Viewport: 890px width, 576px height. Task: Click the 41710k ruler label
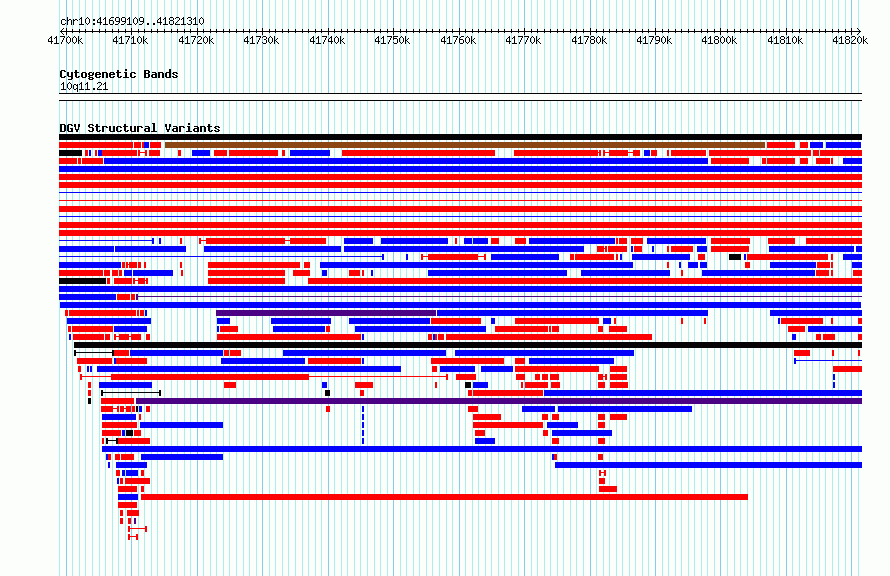pyautogui.click(x=131, y=40)
